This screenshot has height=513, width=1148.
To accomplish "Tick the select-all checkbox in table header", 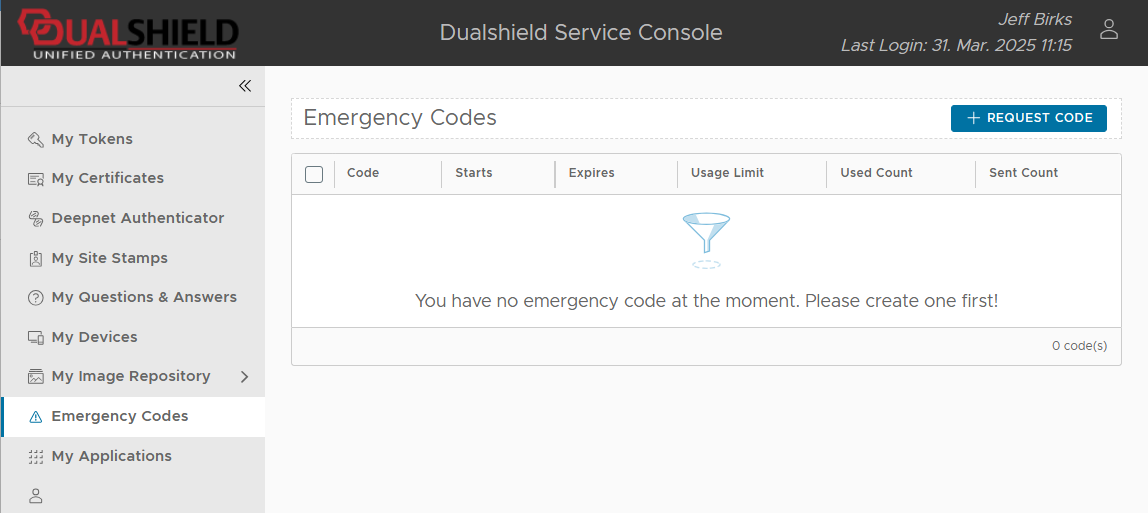I will tap(314, 174).
